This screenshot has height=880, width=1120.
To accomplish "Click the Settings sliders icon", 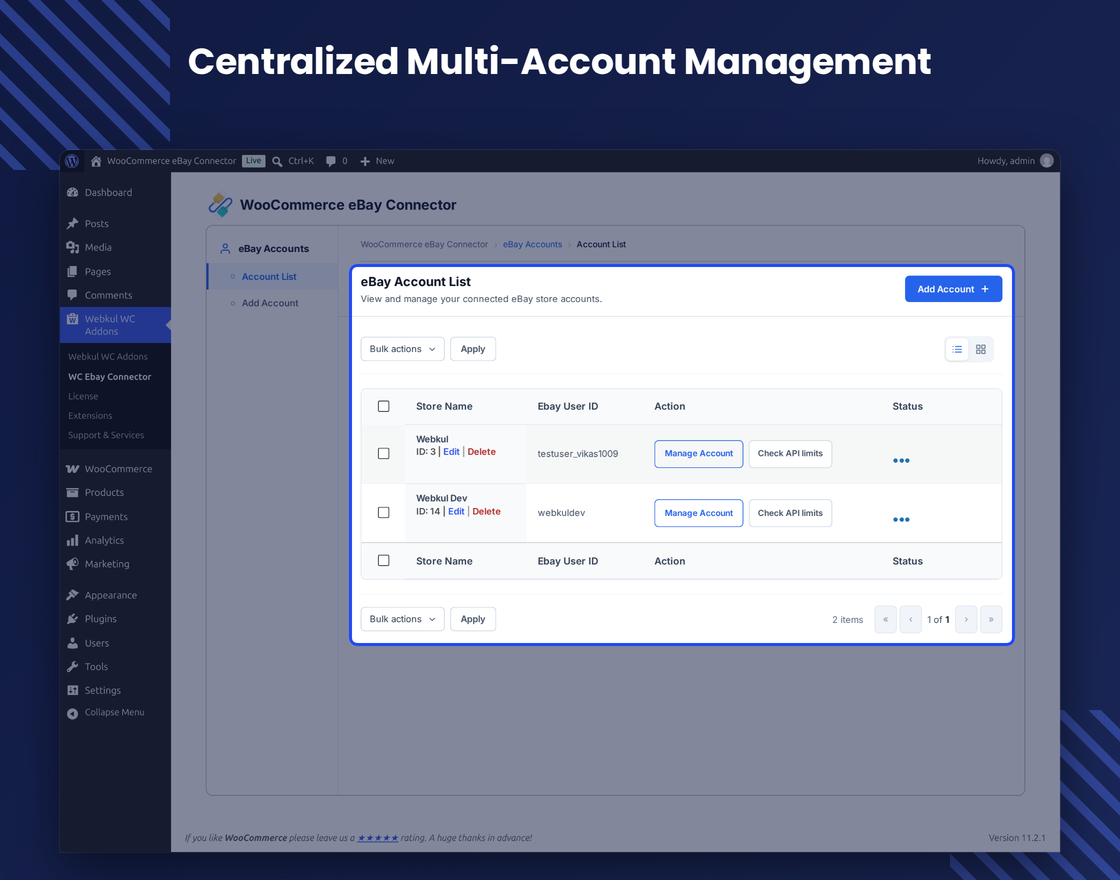I will point(72,690).
